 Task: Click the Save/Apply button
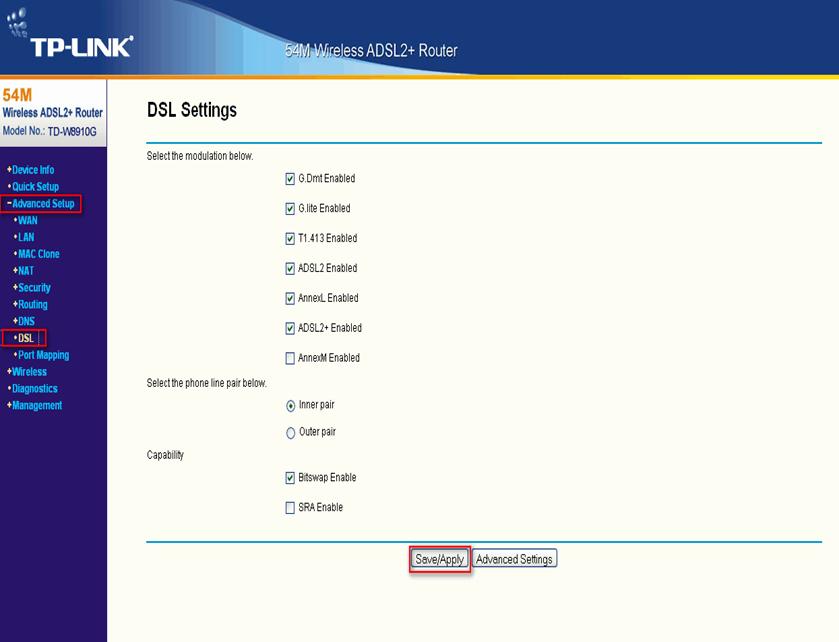coord(439,559)
